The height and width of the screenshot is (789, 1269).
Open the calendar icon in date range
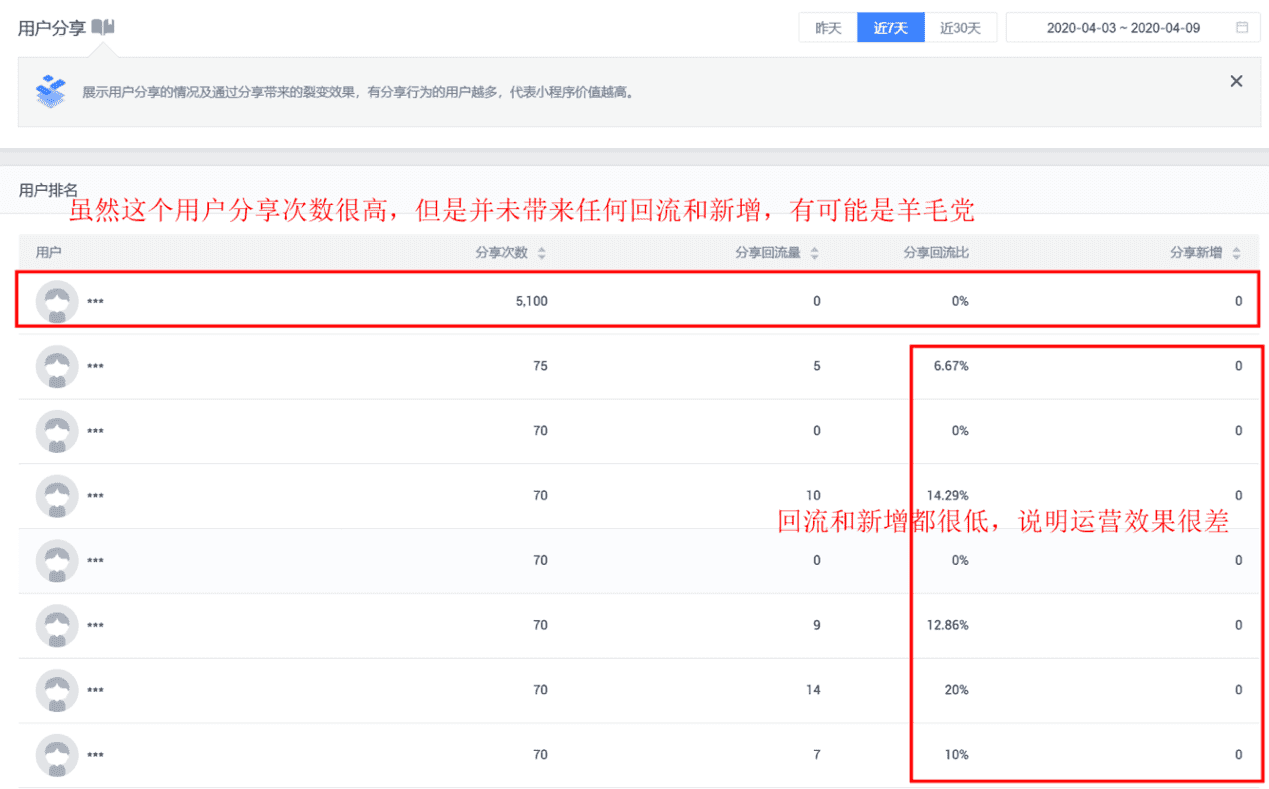(x=1242, y=28)
